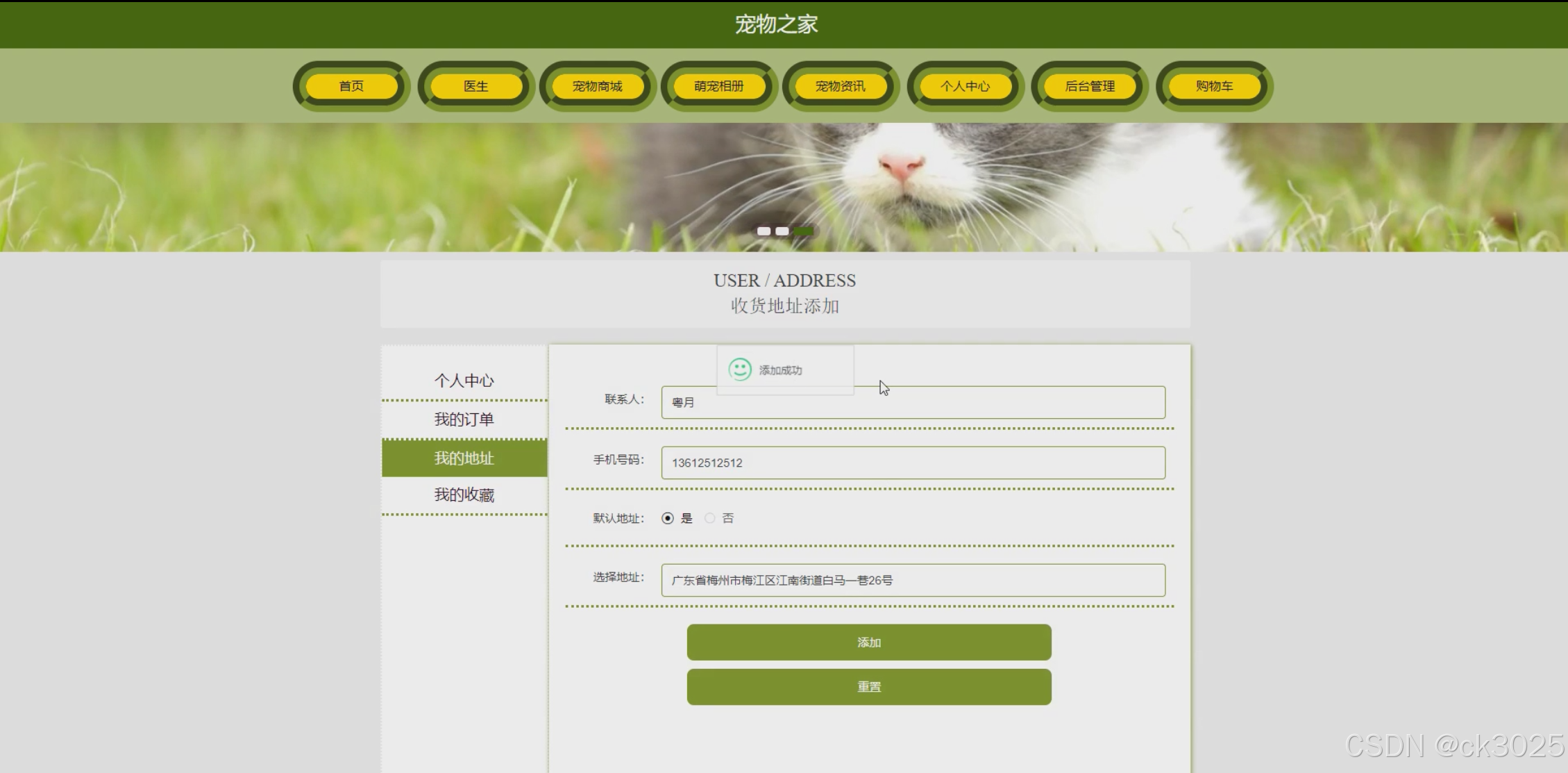Click the smiley success icon in the notification

click(739, 369)
